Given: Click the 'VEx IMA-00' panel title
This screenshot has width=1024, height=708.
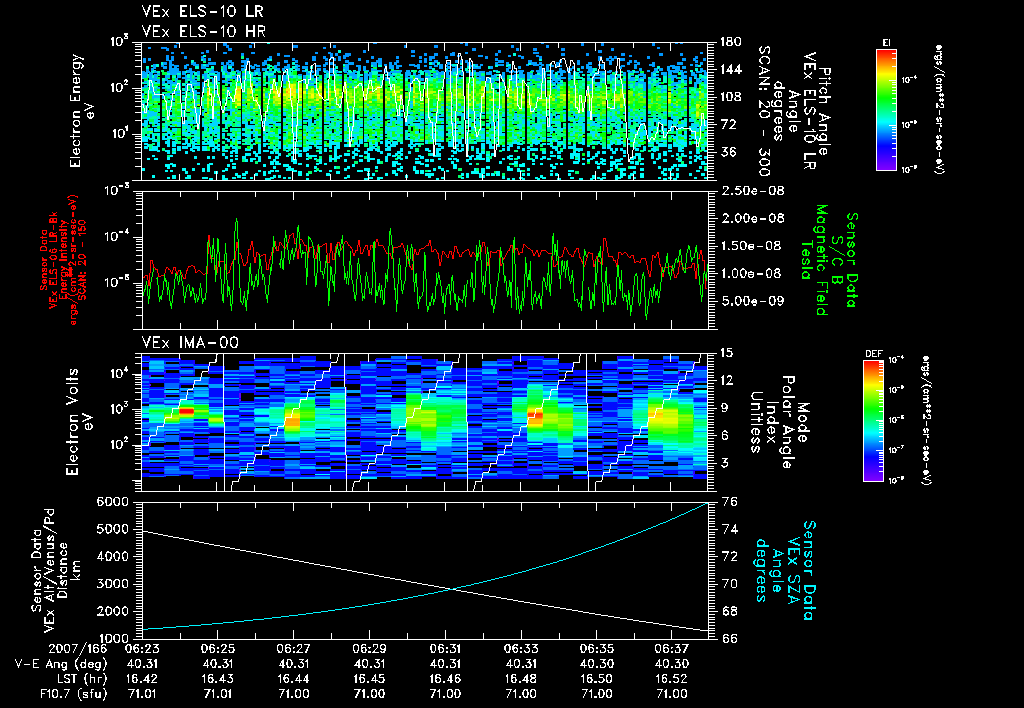Looking at the screenshot, I should (x=190, y=343).
